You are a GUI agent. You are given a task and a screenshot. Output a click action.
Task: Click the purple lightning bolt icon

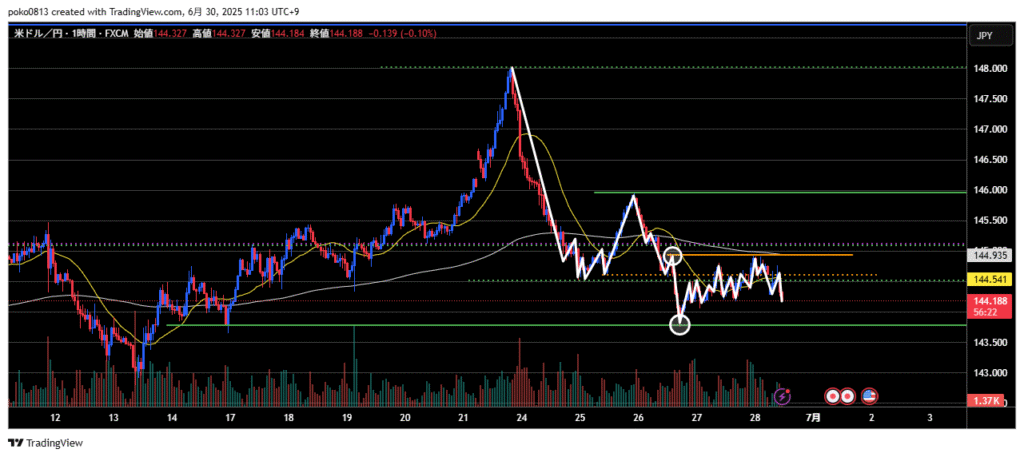782,397
